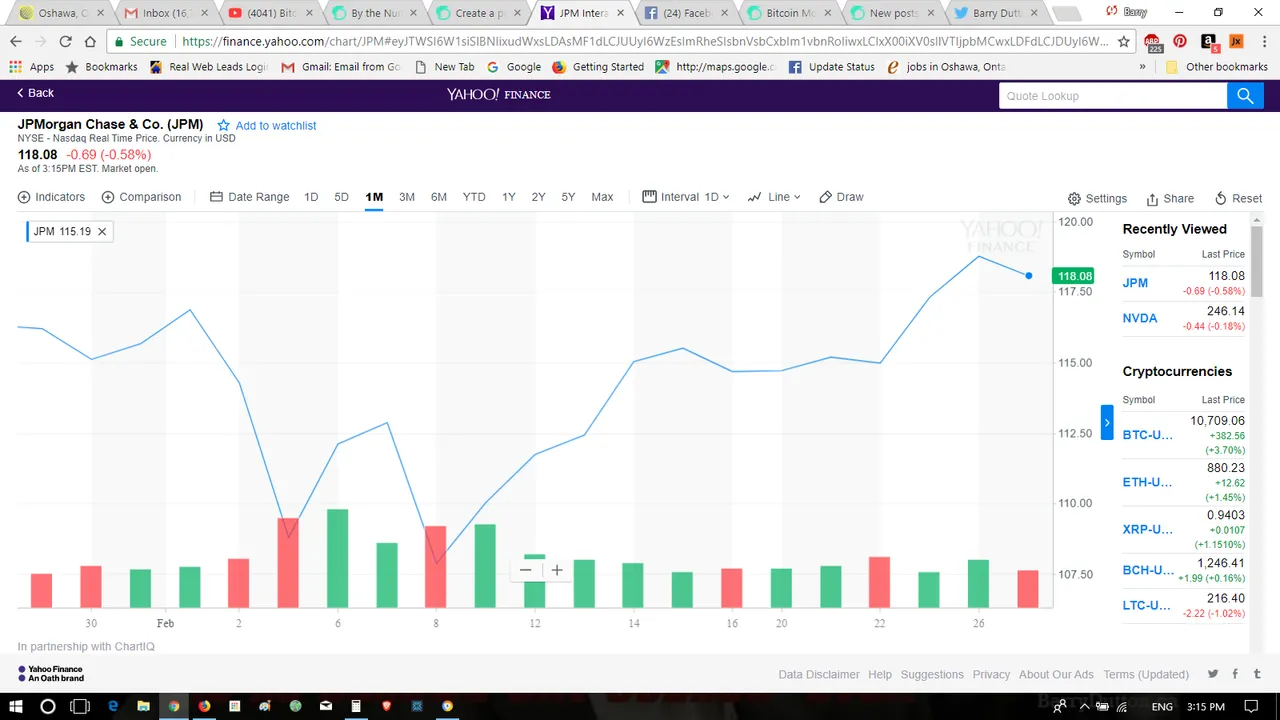Select the Max range tab
Image resolution: width=1280 pixels, height=720 pixels.
[602, 197]
